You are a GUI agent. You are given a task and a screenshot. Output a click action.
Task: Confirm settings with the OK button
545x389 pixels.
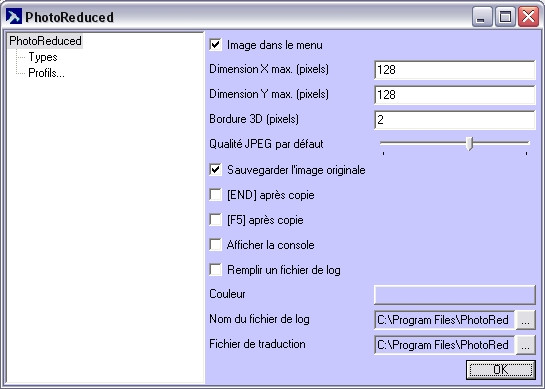click(501, 370)
